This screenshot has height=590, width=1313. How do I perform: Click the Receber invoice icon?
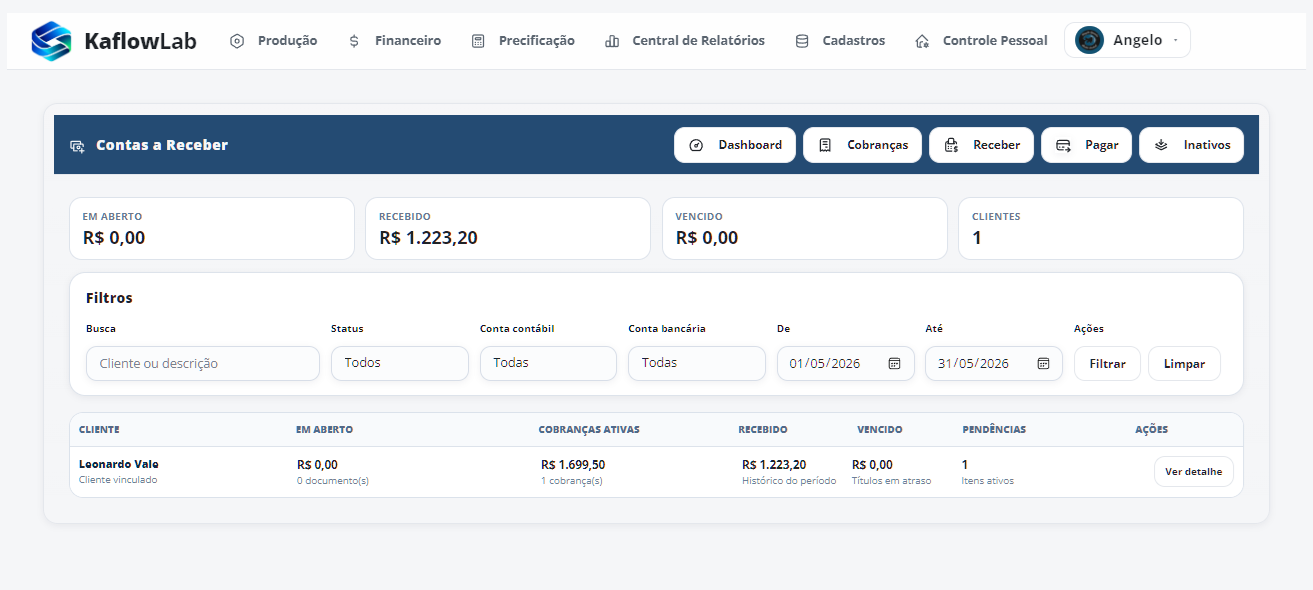coord(951,145)
